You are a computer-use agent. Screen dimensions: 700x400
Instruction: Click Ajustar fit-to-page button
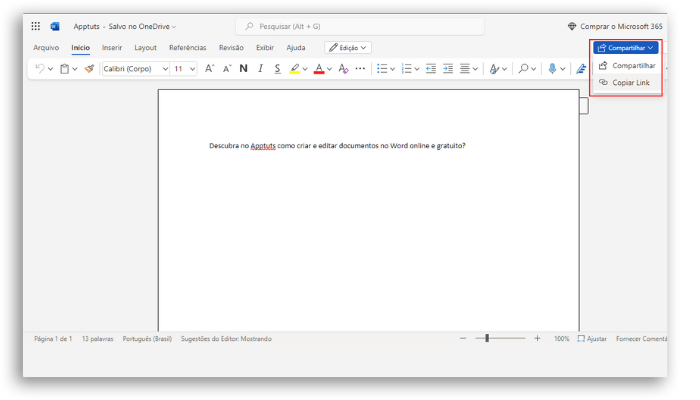[592, 339]
